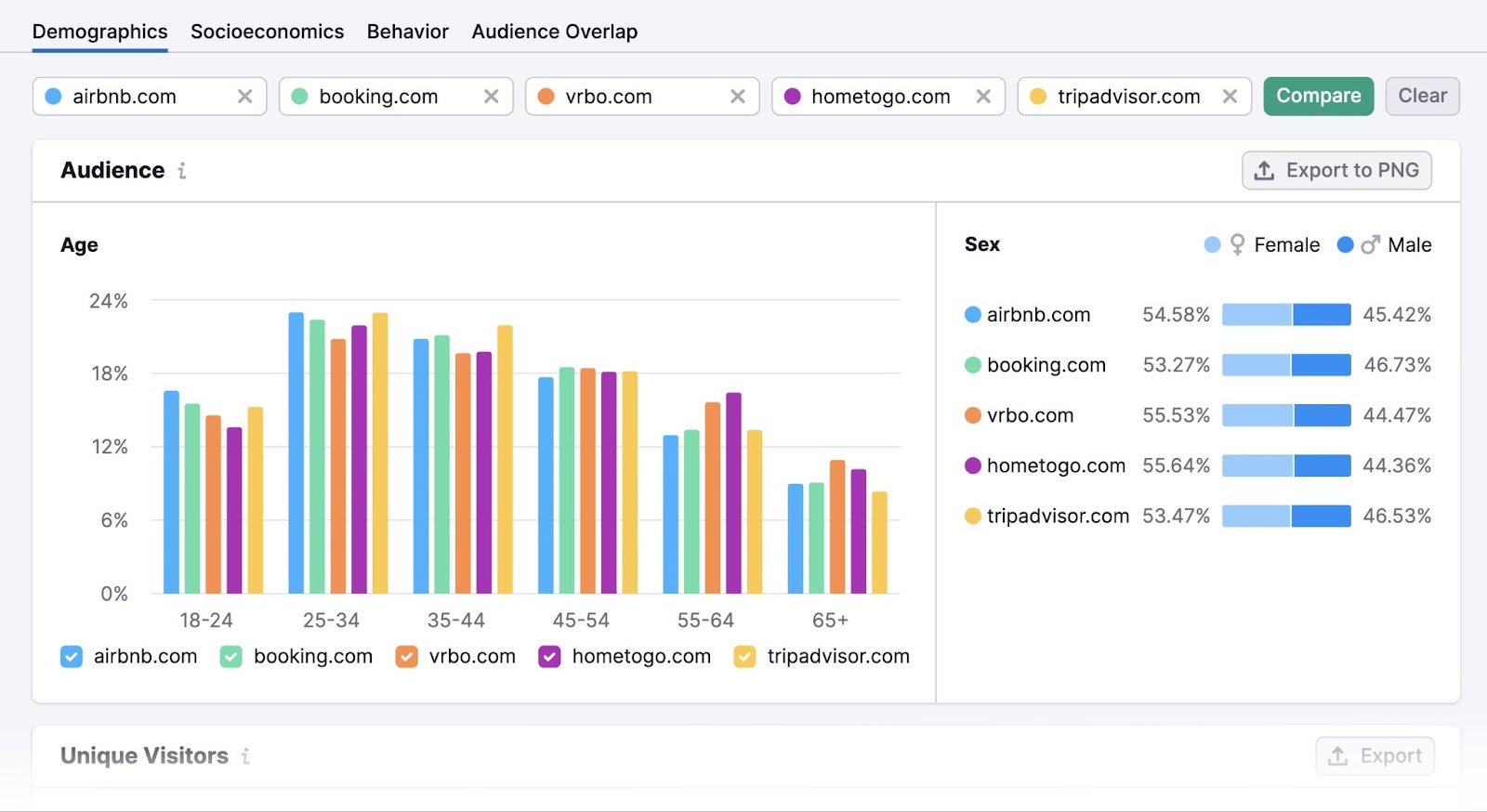The width and height of the screenshot is (1487, 812).
Task: Click the green dot in booking.com field
Action: point(299,97)
